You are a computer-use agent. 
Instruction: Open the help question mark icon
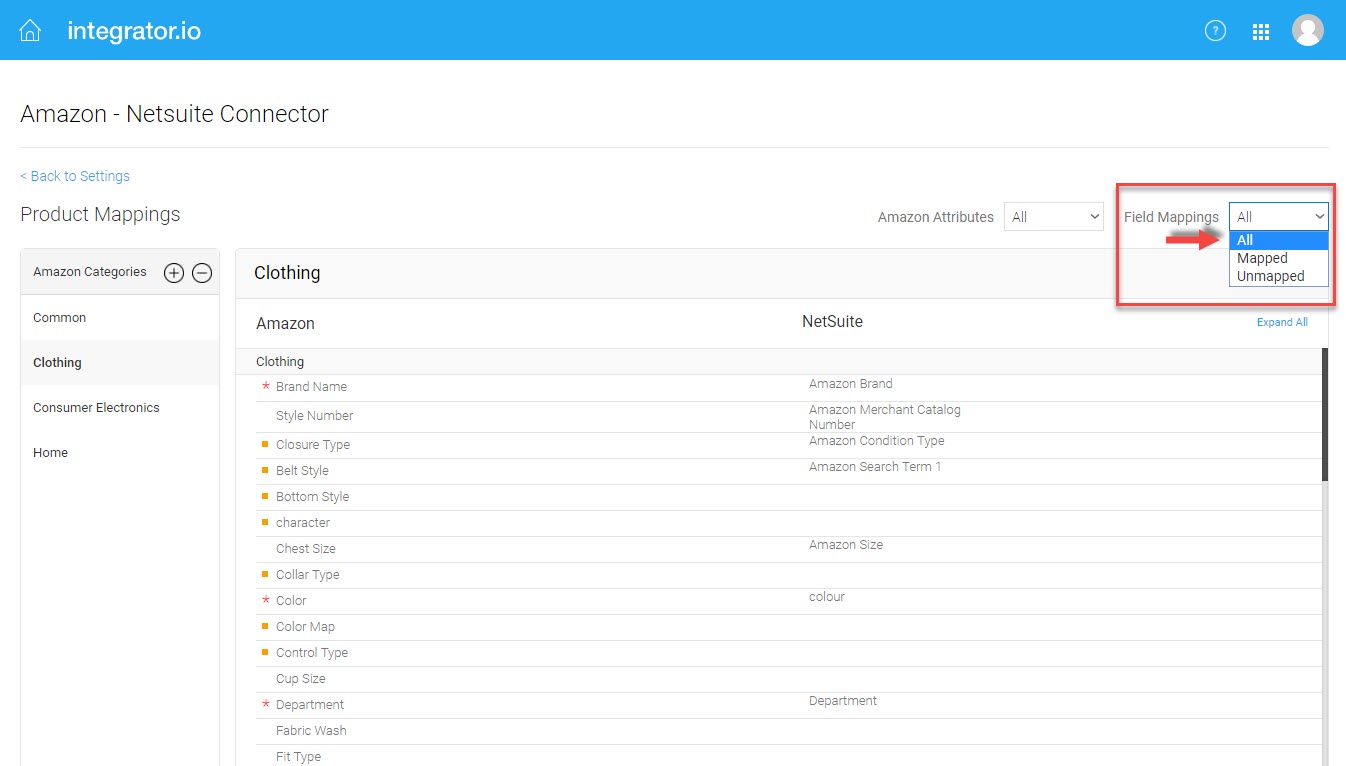click(x=1215, y=31)
